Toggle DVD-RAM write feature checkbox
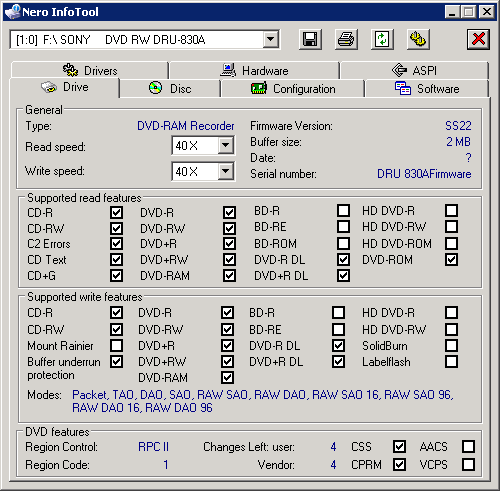Screen dimensions: 500x491 pos(227,377)
